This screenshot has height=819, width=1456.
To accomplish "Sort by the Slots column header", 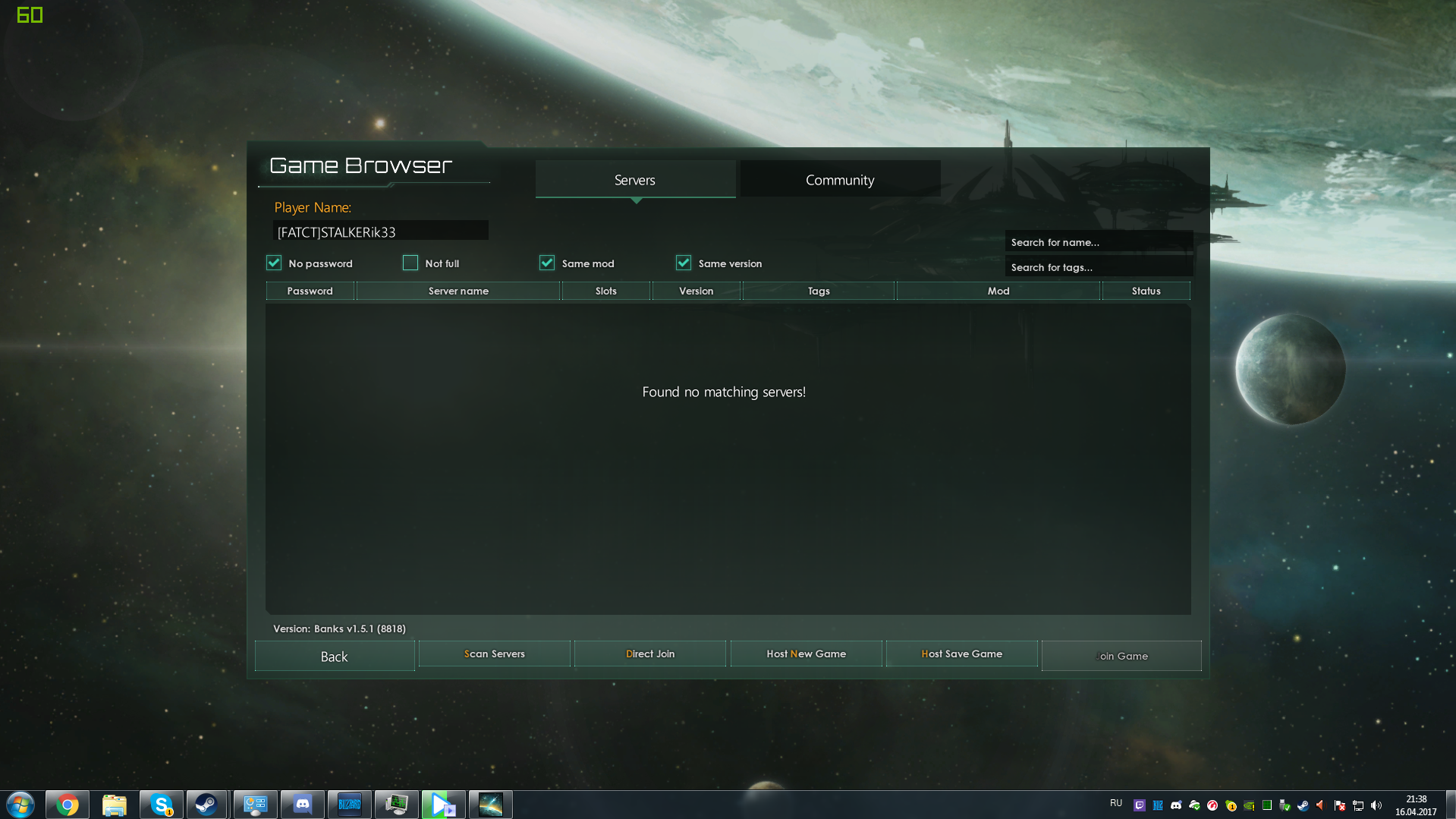I will click(606, 291).
